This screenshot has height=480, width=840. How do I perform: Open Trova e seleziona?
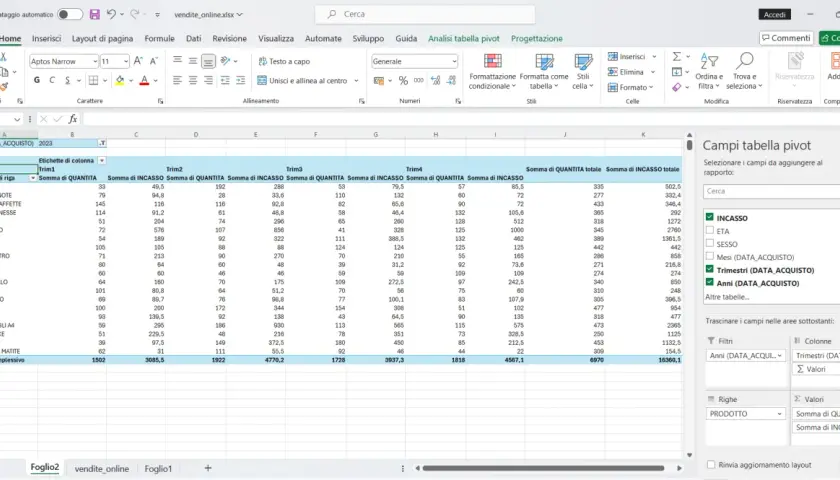point(744,72)
